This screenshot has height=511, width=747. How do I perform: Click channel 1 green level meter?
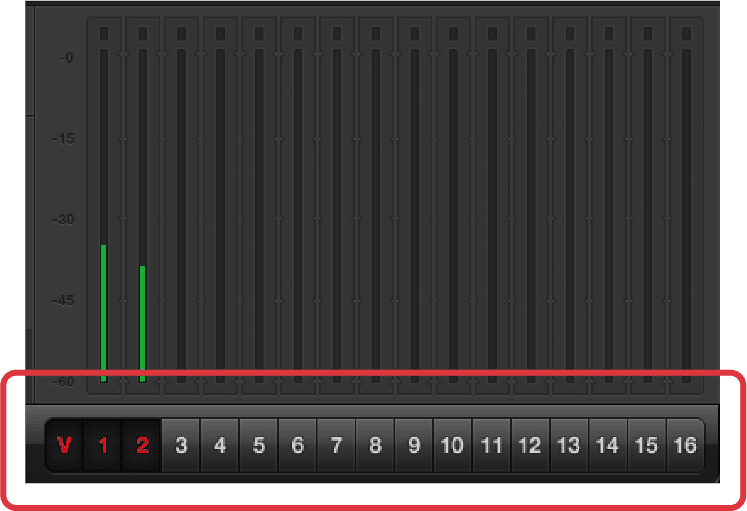click(x=103, y=313)
